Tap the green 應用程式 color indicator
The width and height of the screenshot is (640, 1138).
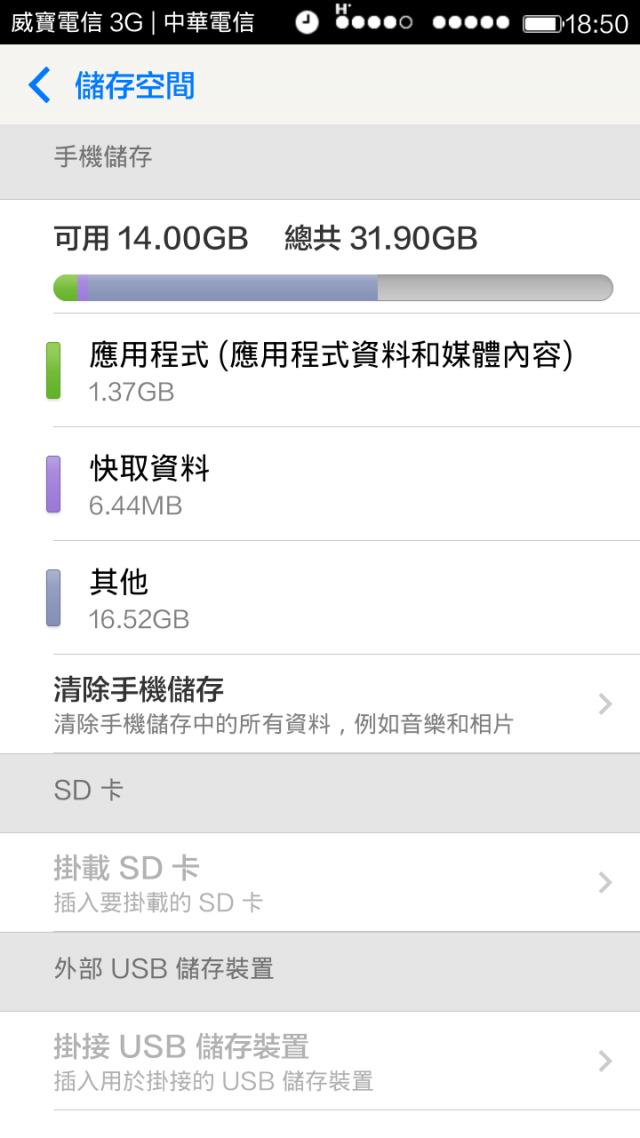coord(53,370)
